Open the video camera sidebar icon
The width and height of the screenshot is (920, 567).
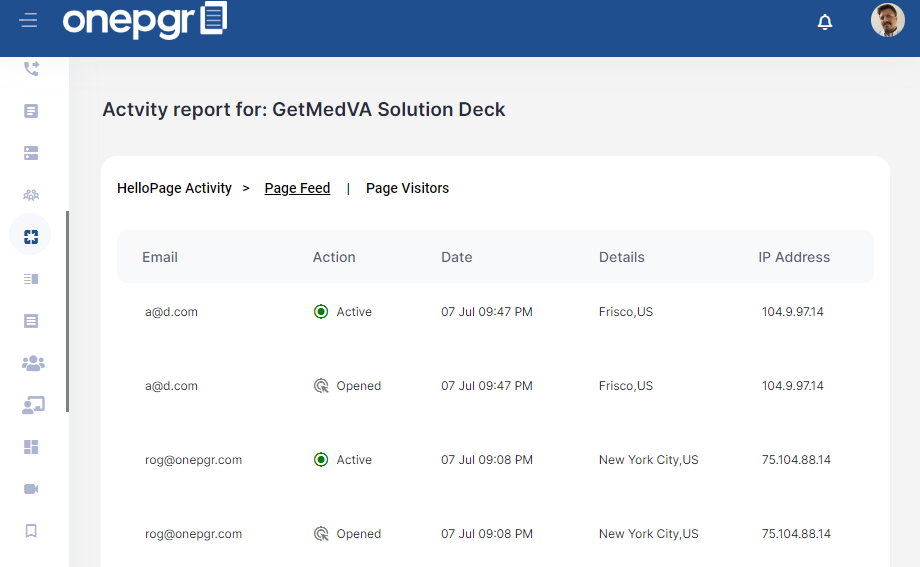pos(31,489)
